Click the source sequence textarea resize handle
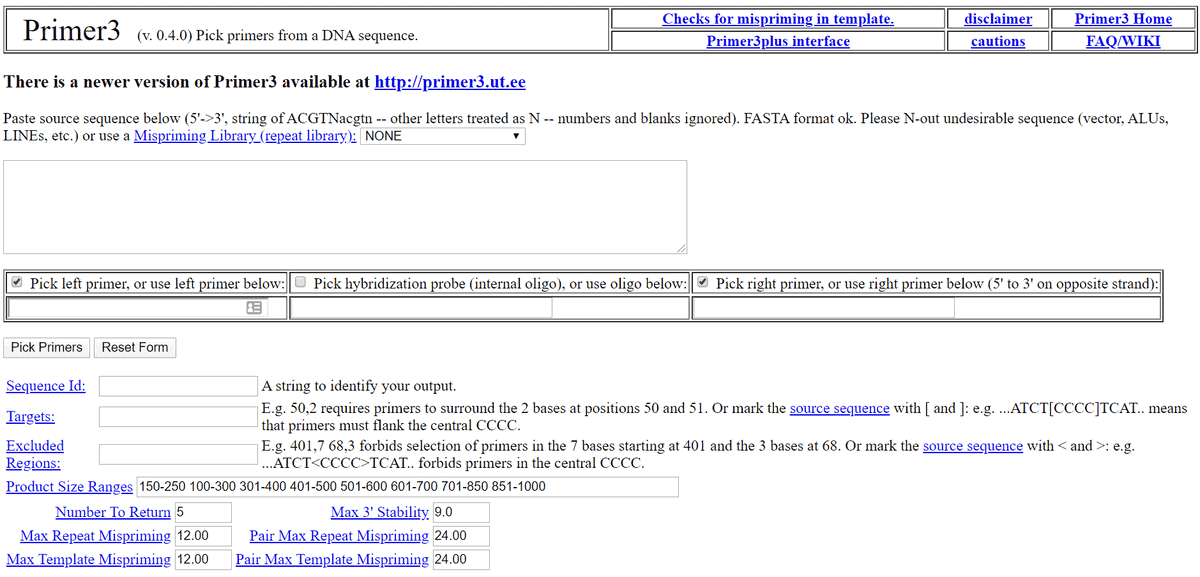 click(681, 248)
